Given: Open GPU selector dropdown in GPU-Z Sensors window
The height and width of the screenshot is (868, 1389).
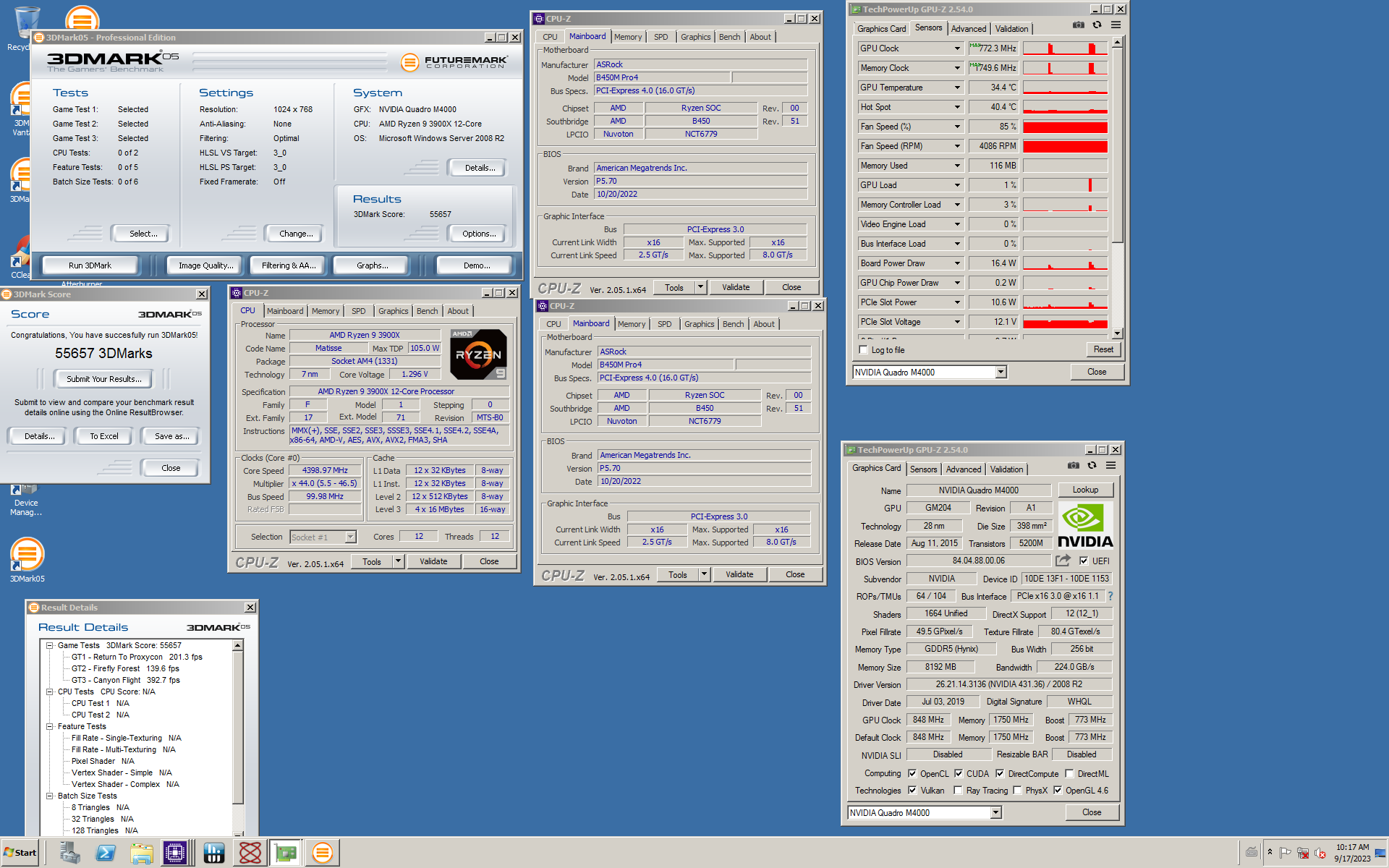Looking at the screenshot, I should pos(1001,372).
